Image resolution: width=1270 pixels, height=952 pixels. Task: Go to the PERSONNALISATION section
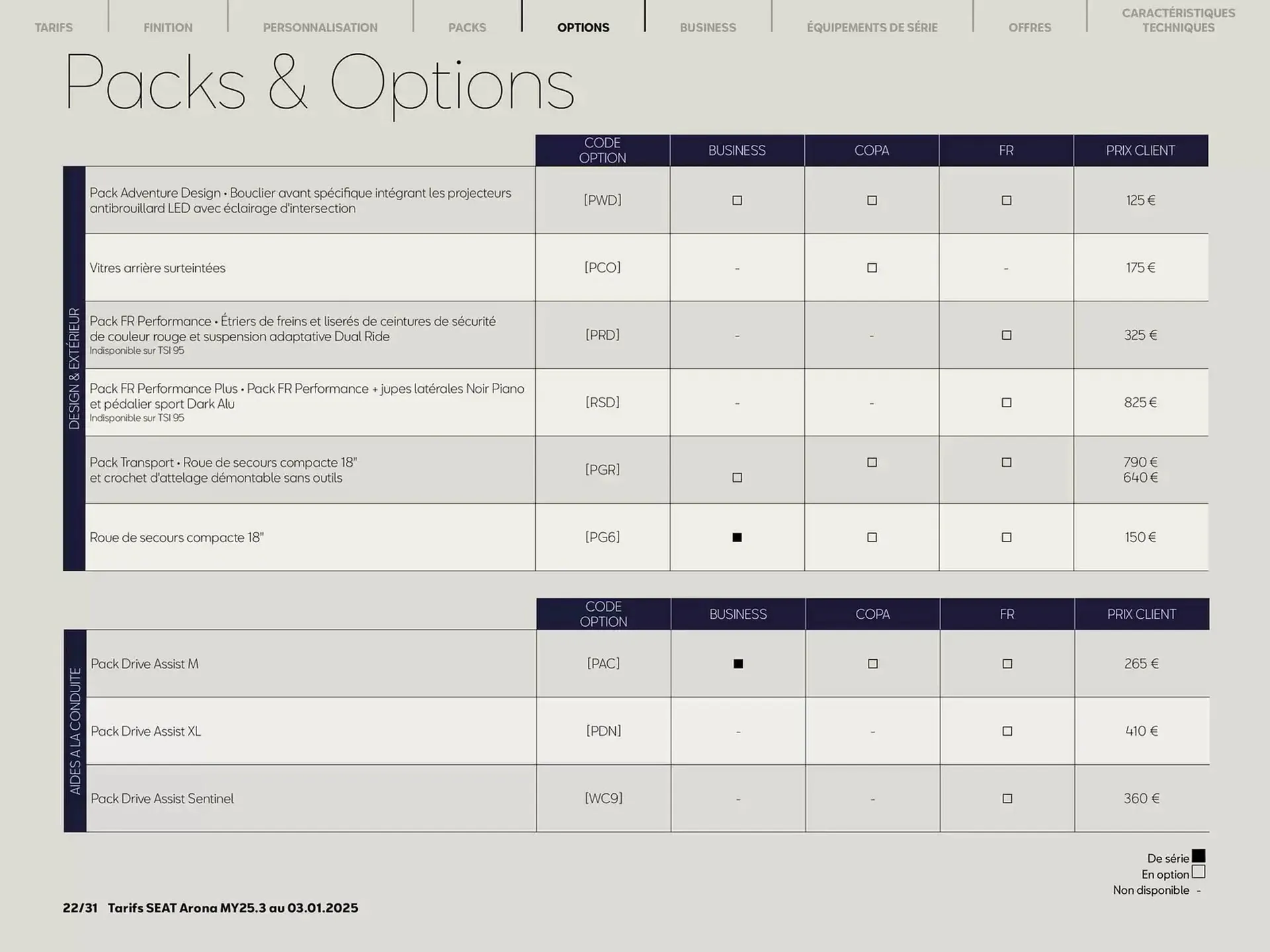[320, 27]
